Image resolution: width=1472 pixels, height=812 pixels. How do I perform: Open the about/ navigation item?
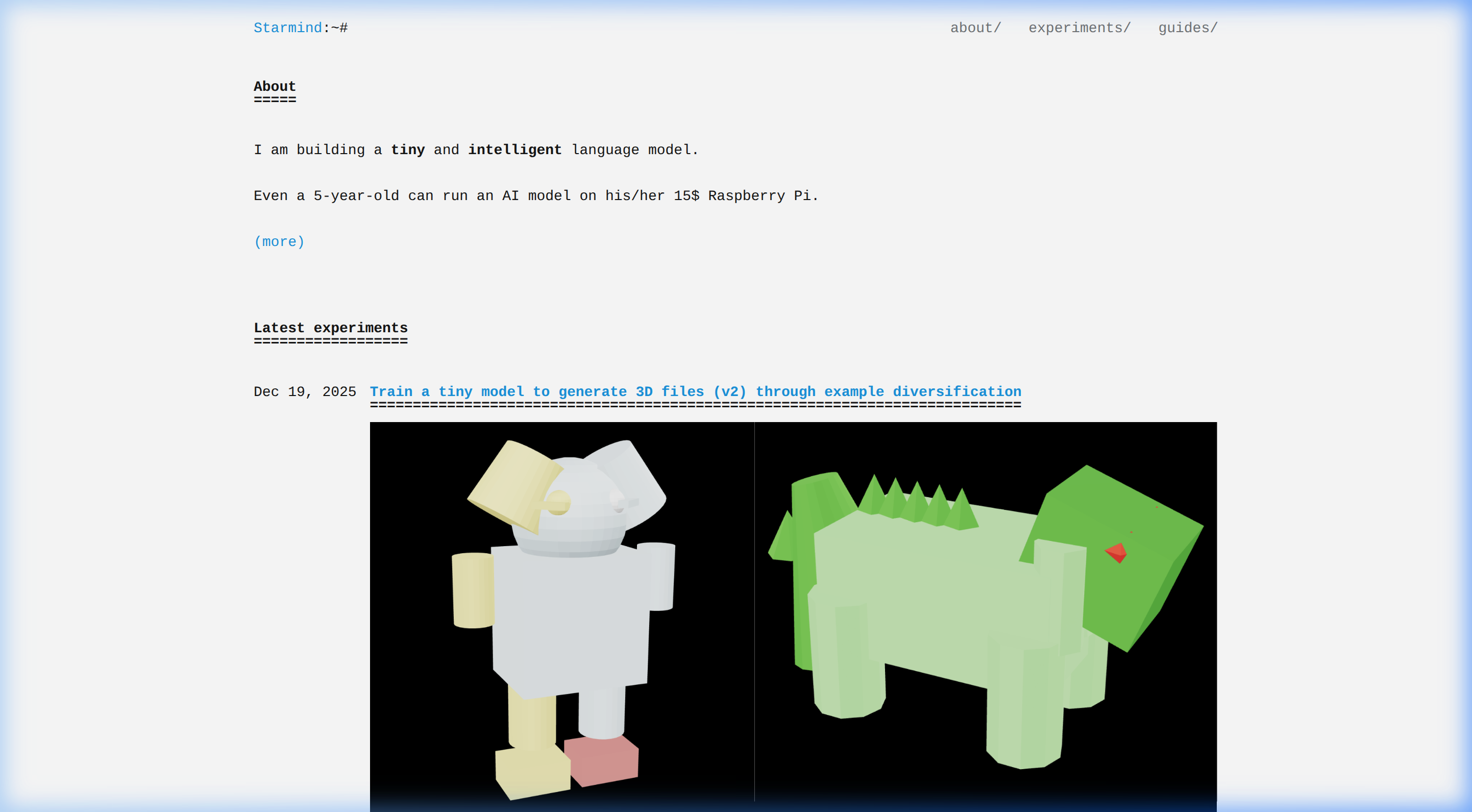coord(975,28)
